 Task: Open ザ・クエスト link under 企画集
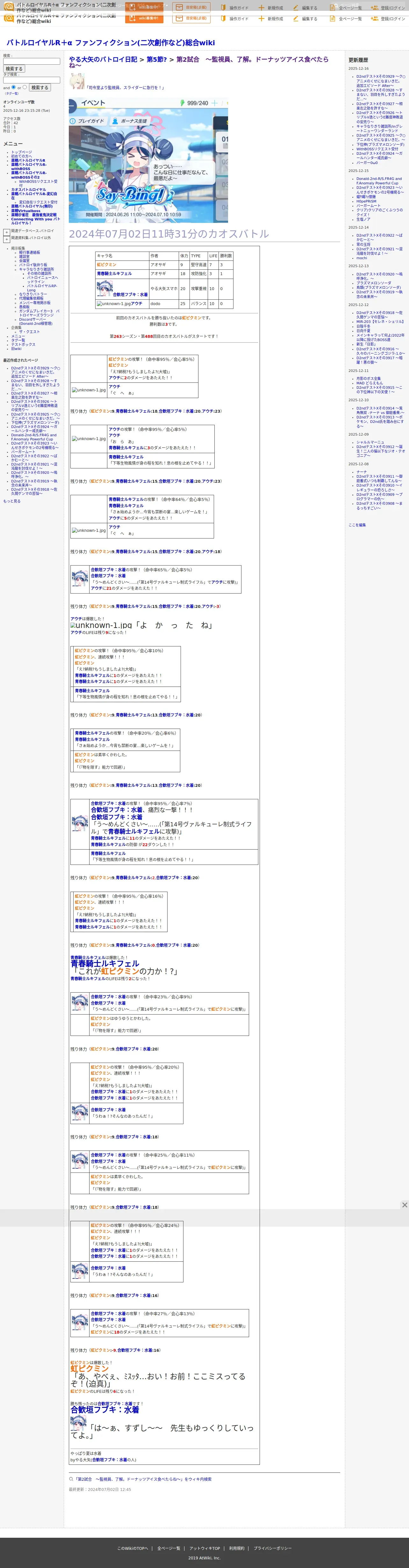(29, 332)
